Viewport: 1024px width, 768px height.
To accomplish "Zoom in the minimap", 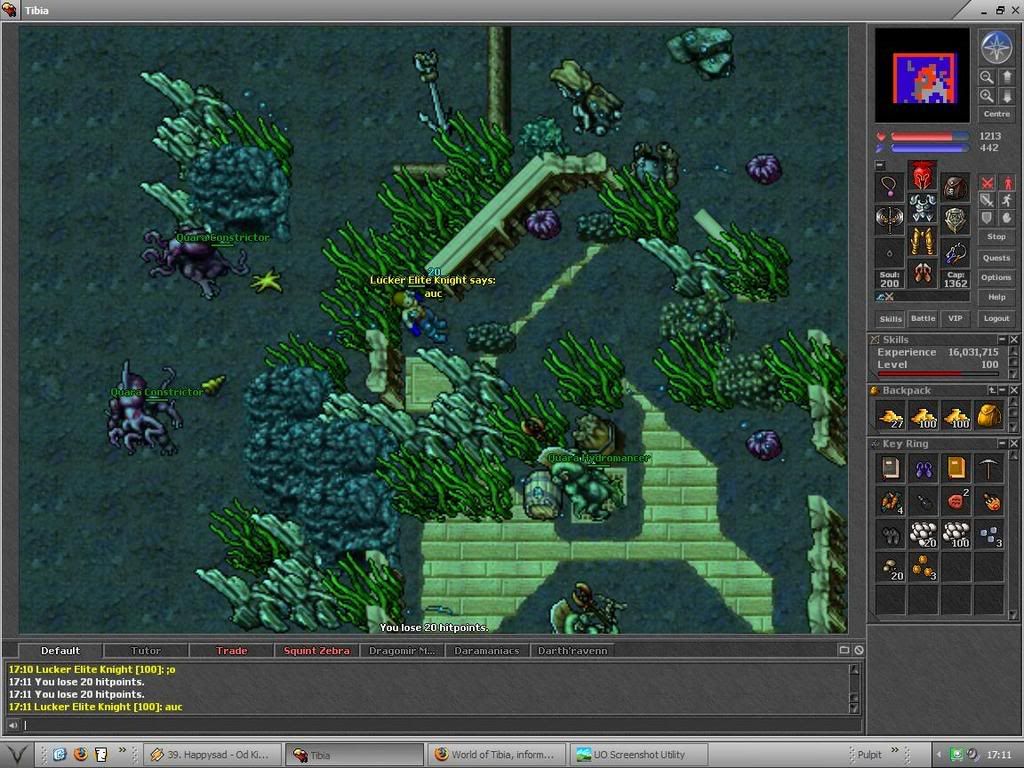I will (986, 96).
